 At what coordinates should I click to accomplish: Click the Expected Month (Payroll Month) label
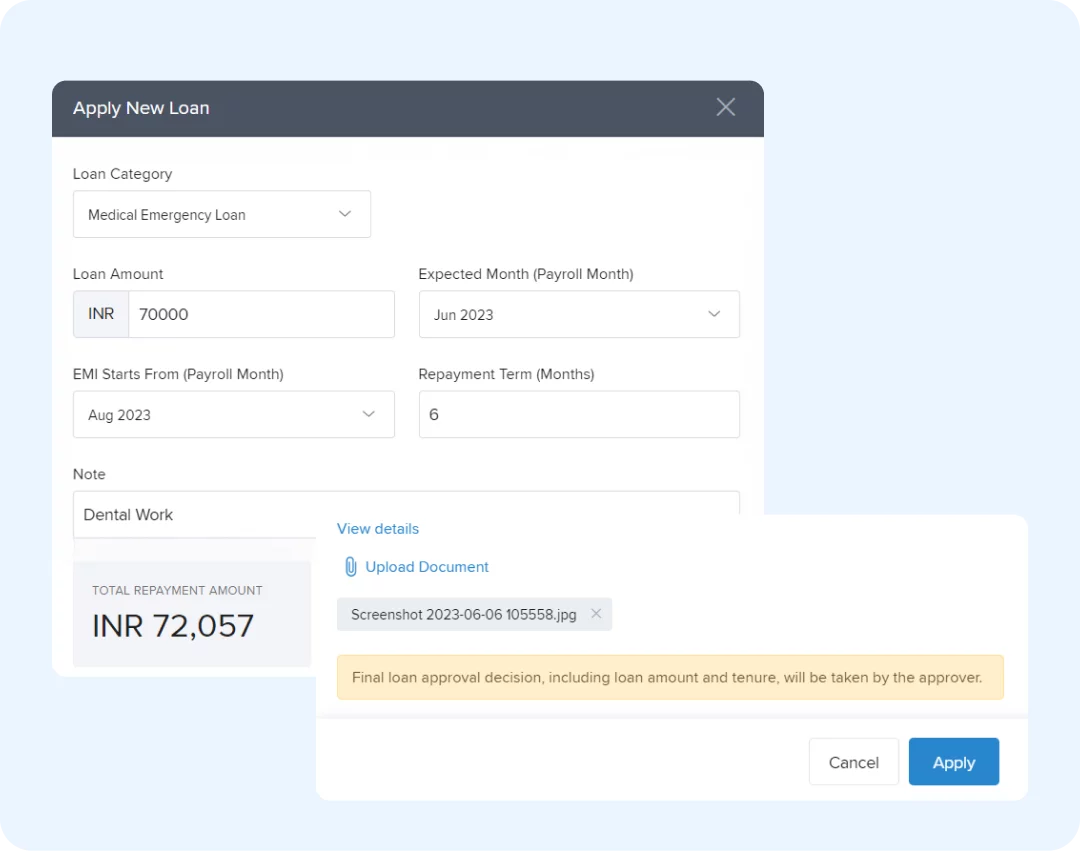526,274
